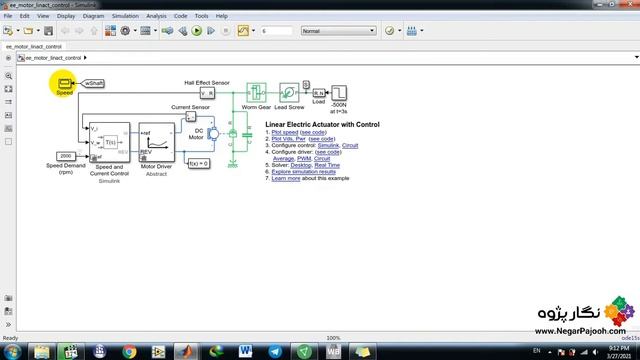640x360 pixels.
Task: Expand the ee_motor_linact_control breadcrumb arrow
Action: tap(85, 58)
